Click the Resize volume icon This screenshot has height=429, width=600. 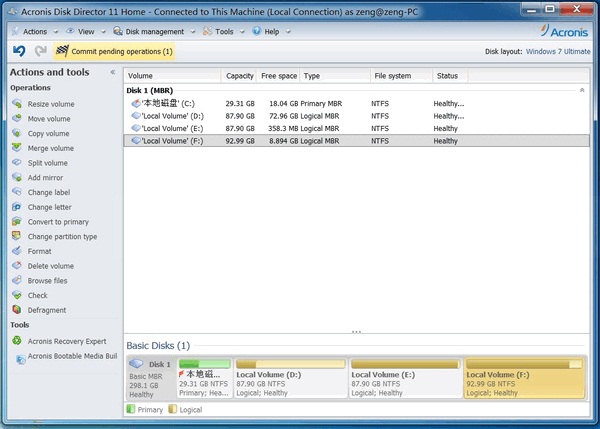(18, 104)
